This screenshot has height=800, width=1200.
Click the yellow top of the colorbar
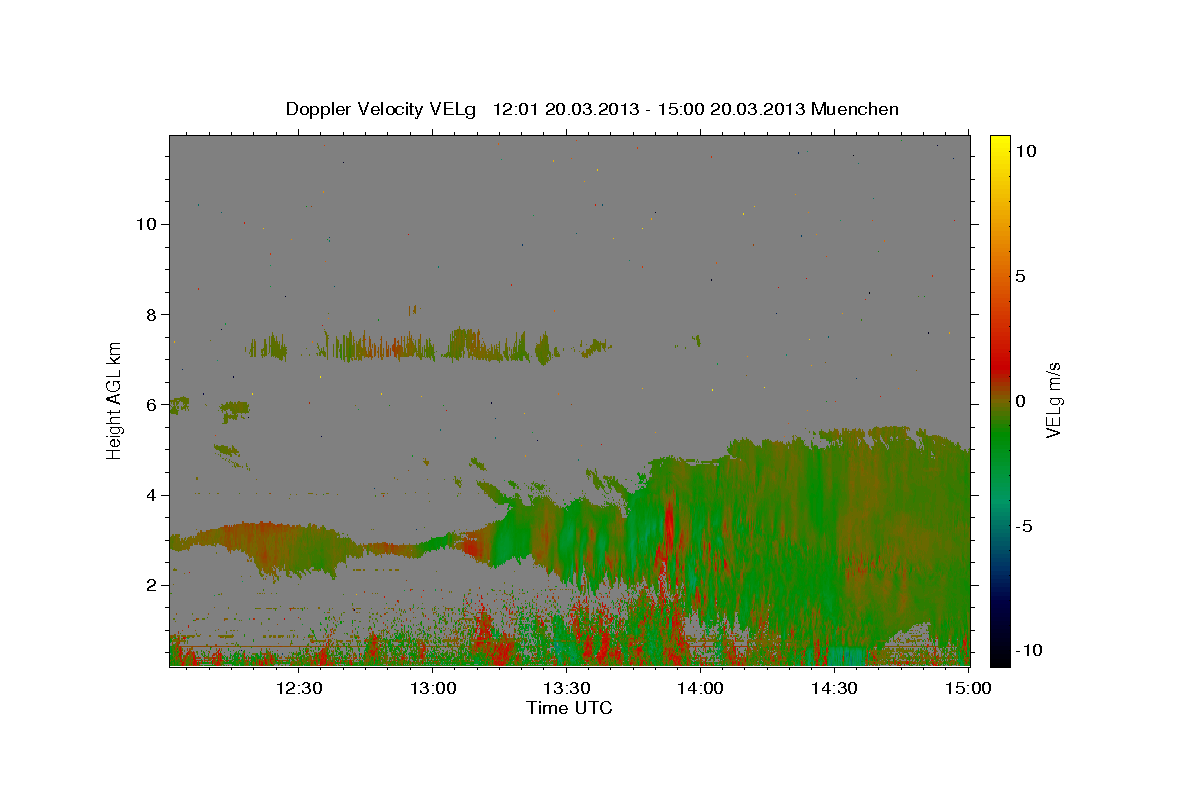point(999,145)
